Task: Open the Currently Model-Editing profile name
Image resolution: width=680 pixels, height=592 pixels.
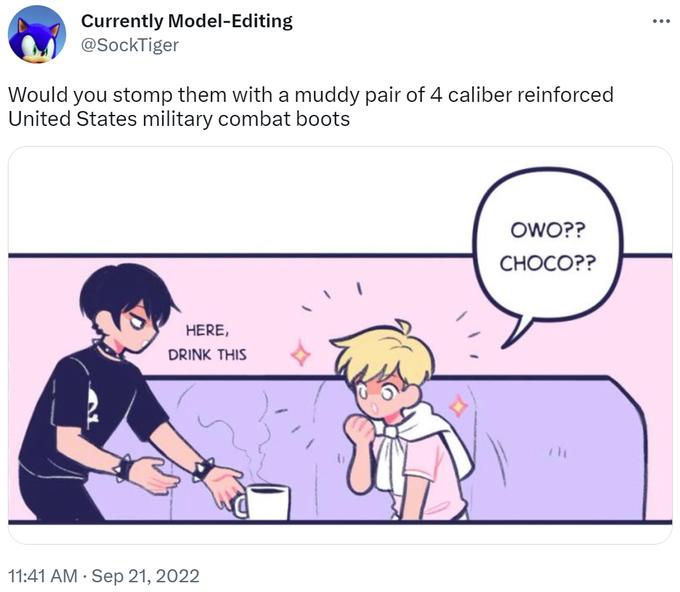Action: [186, 21]
